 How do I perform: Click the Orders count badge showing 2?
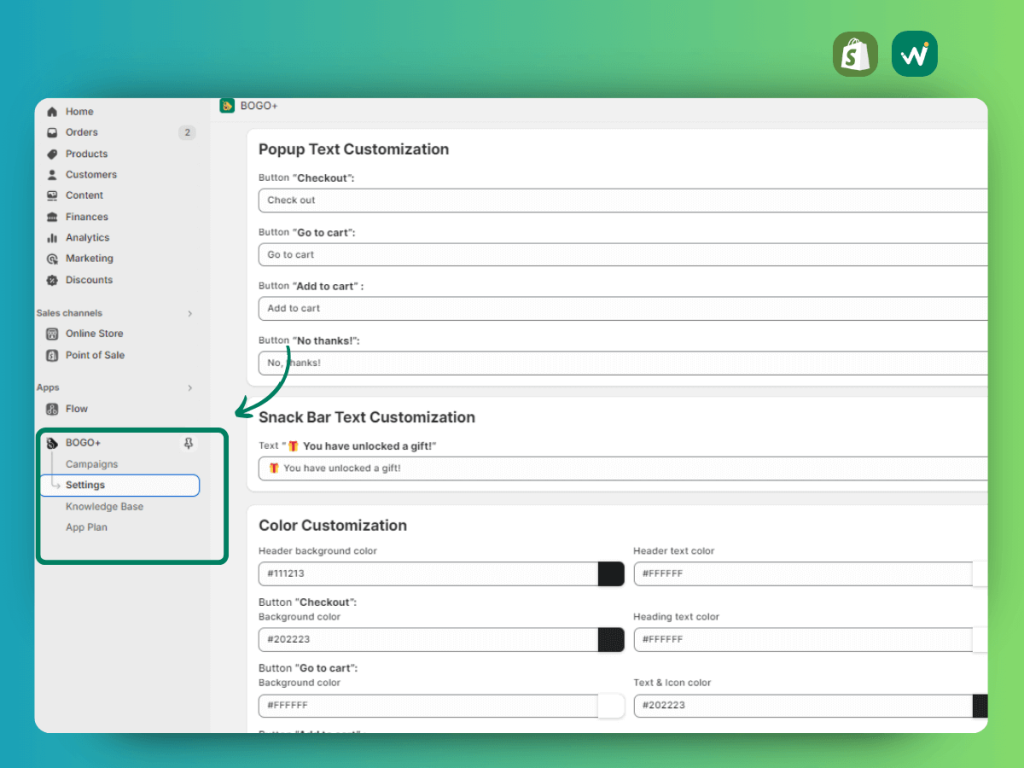coord(187,133)
